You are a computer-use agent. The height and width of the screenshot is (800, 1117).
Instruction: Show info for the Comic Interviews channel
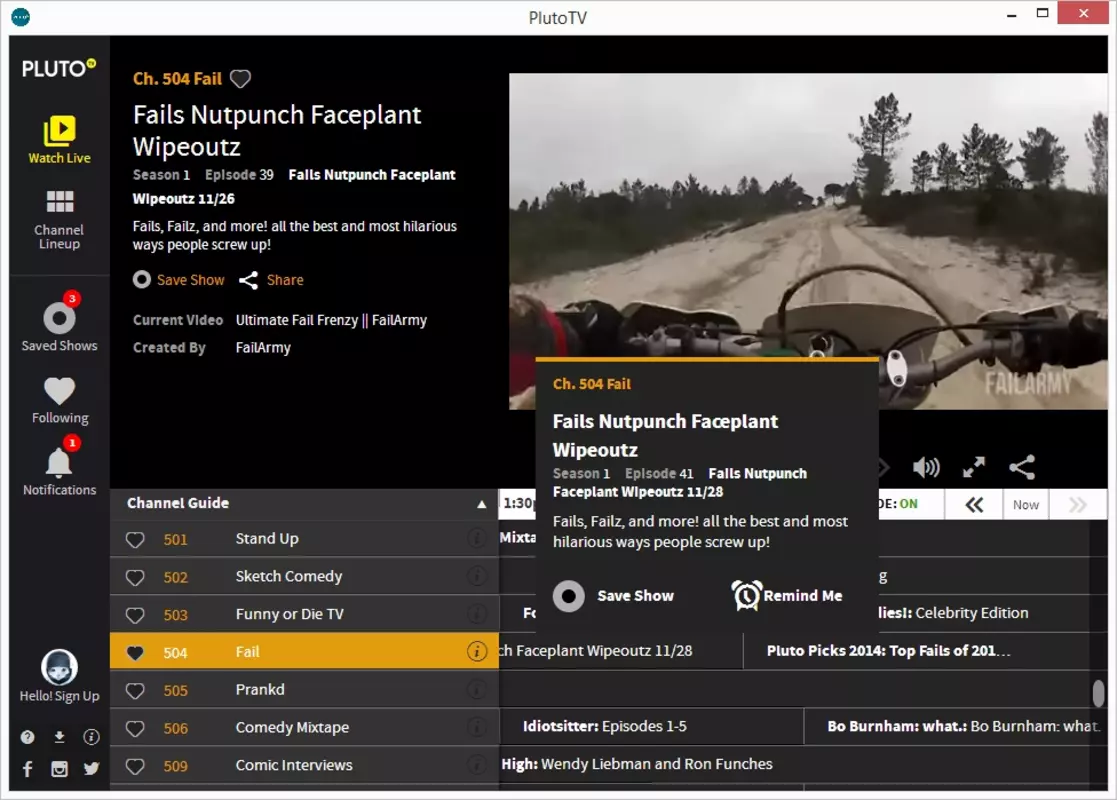pos(477,764)
